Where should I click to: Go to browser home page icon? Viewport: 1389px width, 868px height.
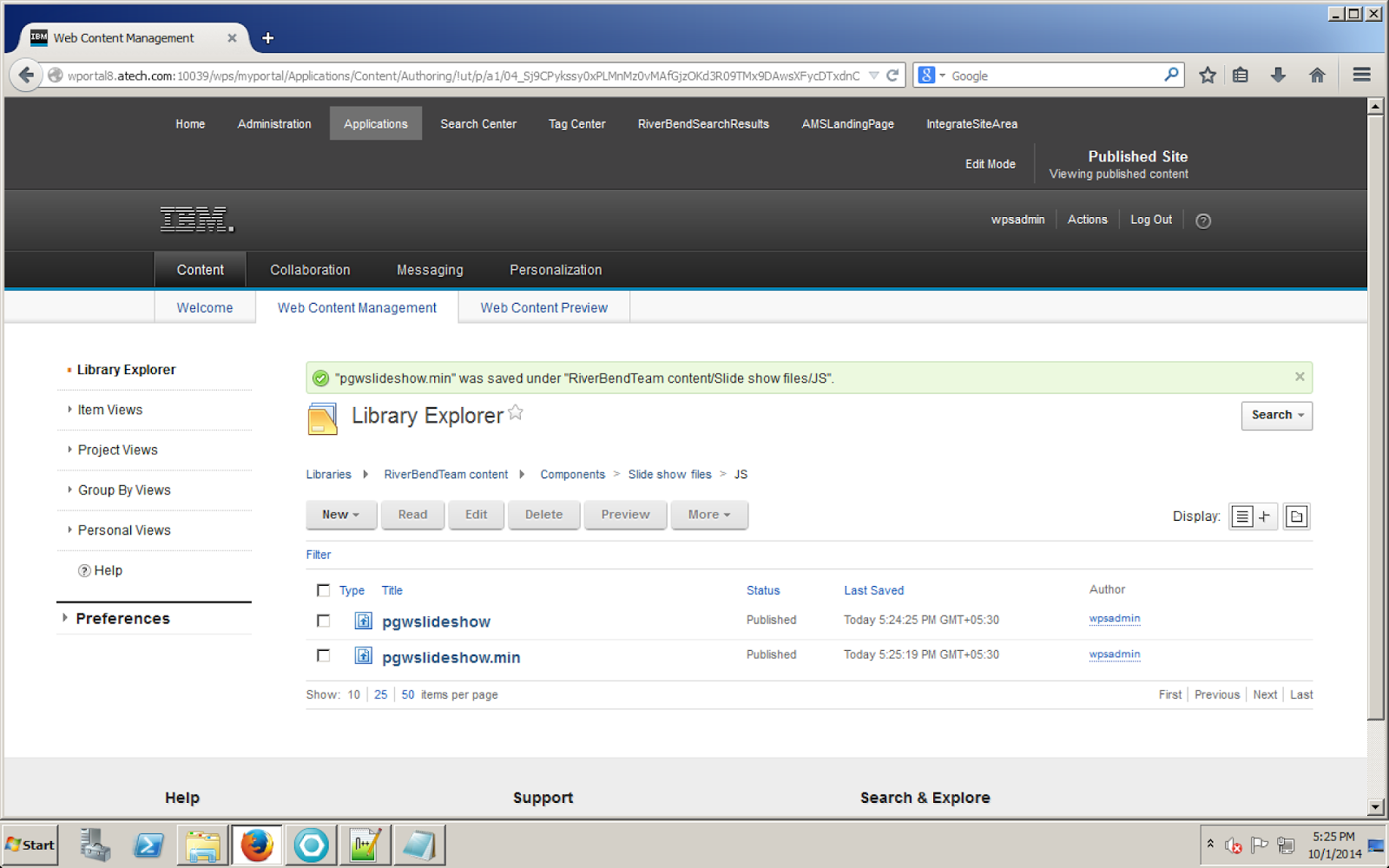1317,76
